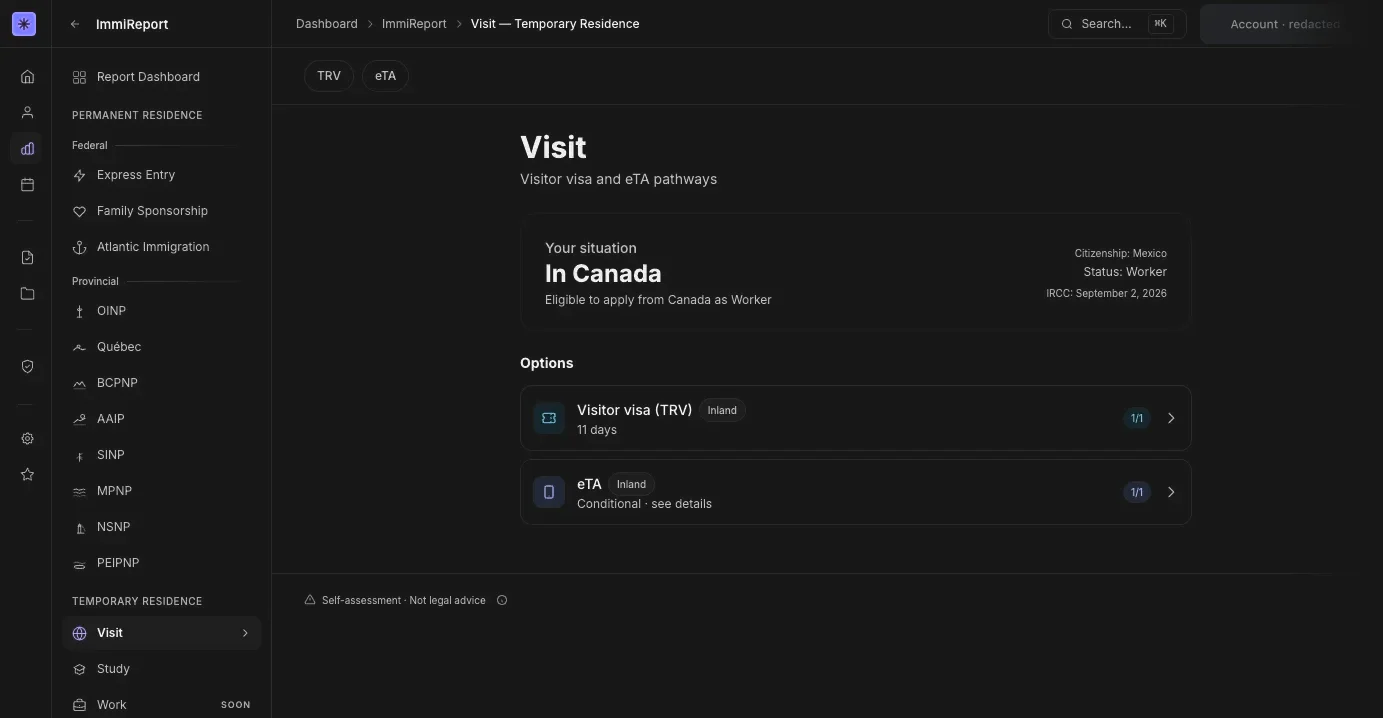This screenshot has width=1383, height=718.
Task: Click the Account button in header
Action: pos(1284,24)
